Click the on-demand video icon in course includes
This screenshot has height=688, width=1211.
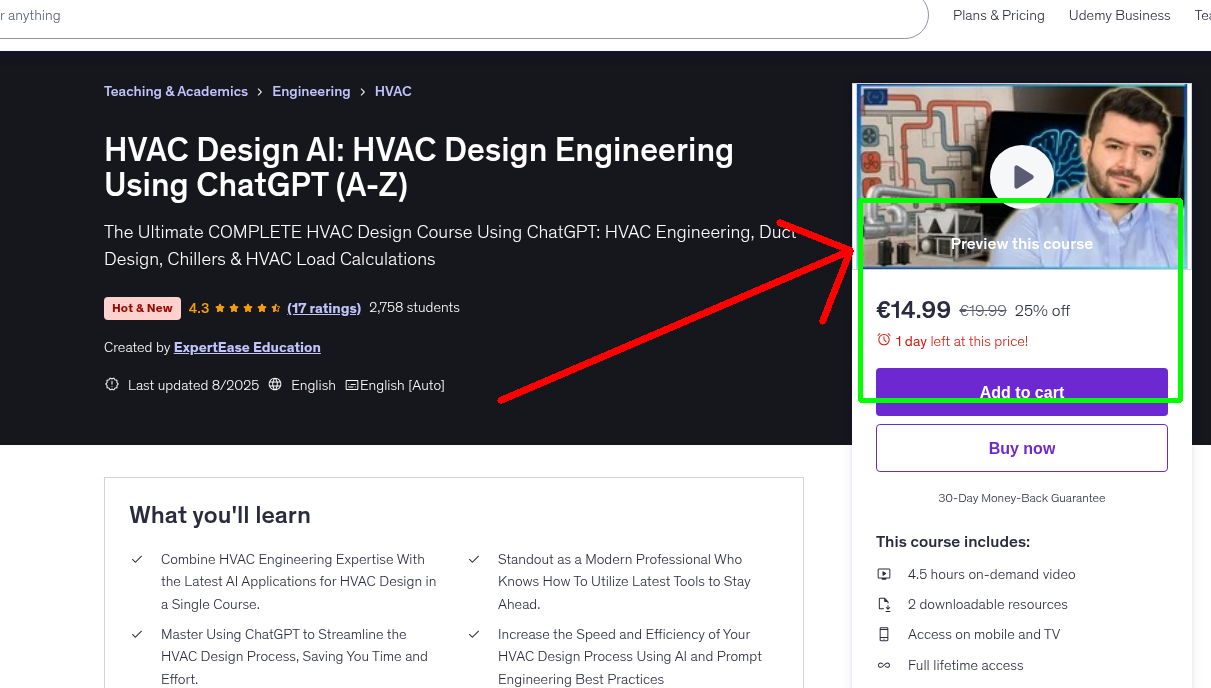click(884, 574)
